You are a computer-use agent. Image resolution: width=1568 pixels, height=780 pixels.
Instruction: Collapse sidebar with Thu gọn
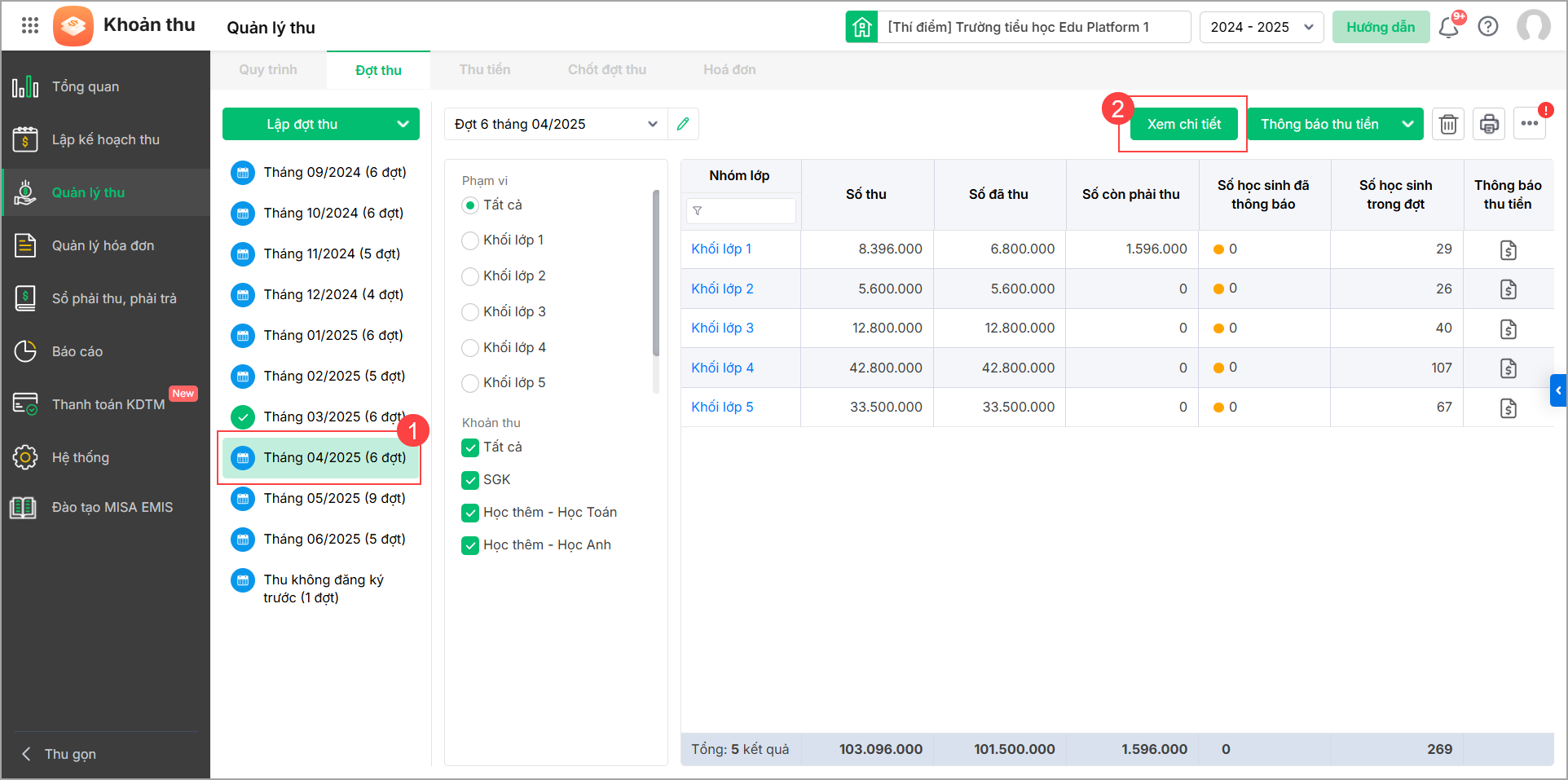tap(59, 754)
